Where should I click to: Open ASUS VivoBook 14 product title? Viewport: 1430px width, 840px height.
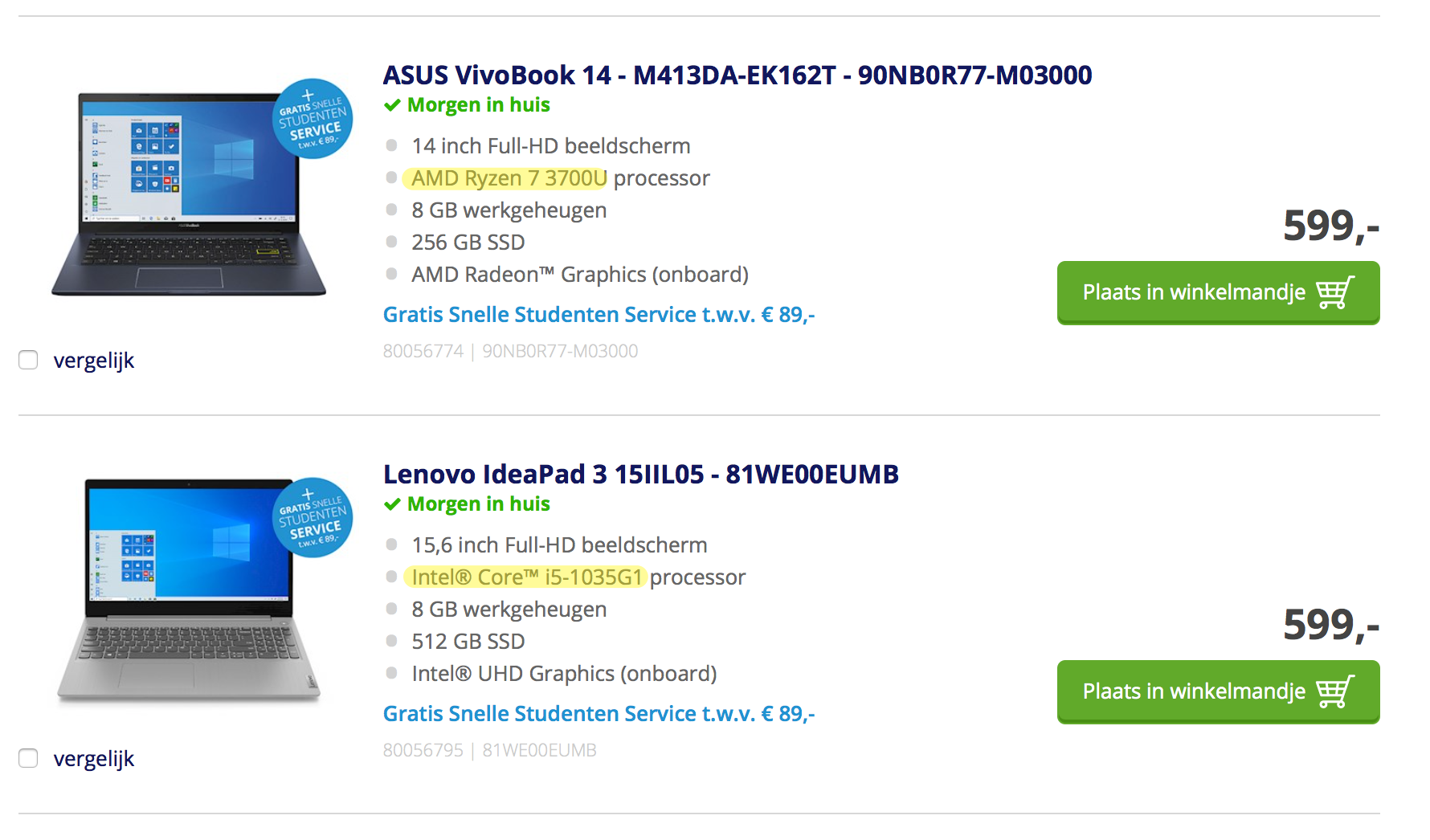(x=737, y=75)
